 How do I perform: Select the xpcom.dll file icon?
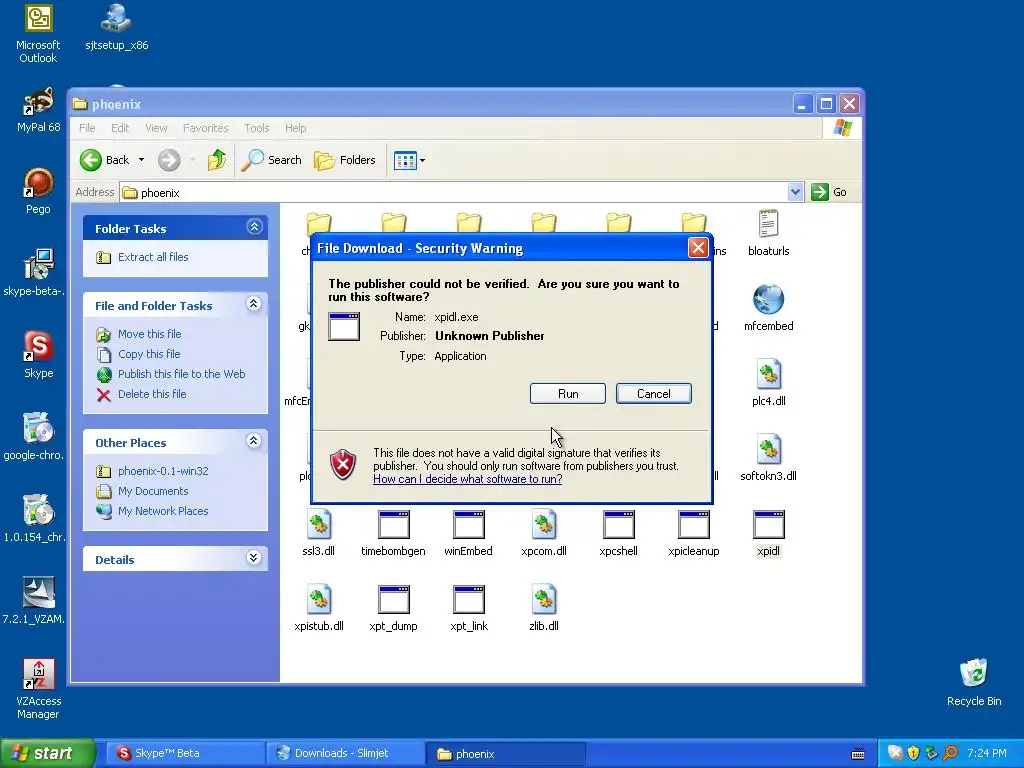point(543,533)
